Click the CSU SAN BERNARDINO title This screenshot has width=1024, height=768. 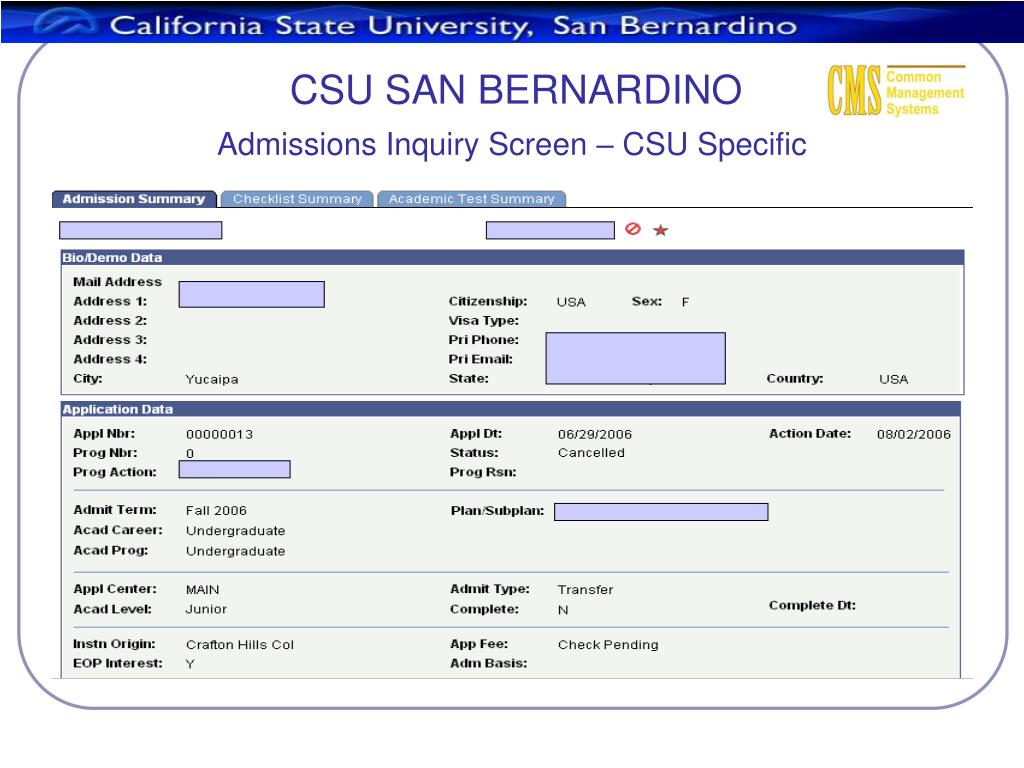[516, 89]
